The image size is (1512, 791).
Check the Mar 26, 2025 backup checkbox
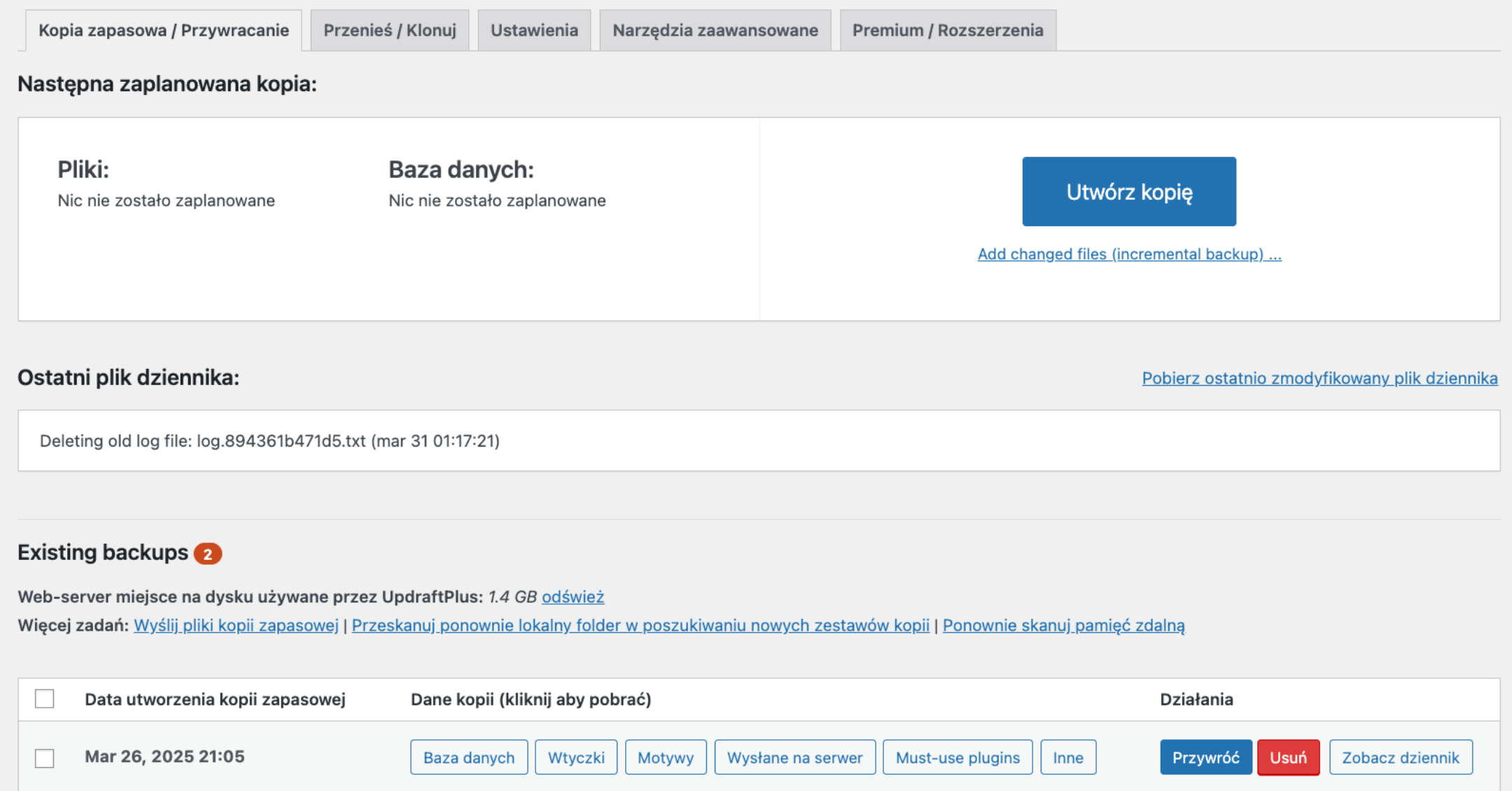click(x=45, y=757)
